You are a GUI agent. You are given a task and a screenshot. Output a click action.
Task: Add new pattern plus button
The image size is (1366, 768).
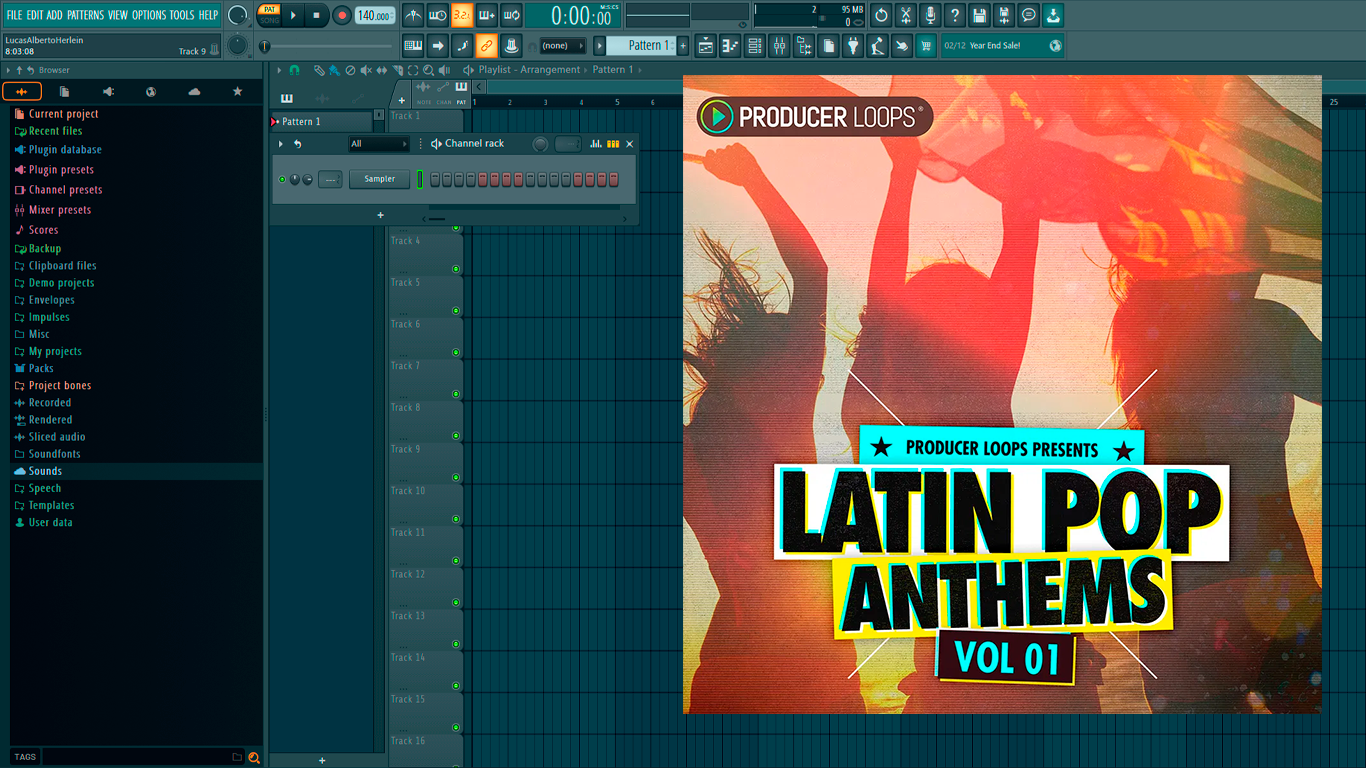tap(683, 46)
